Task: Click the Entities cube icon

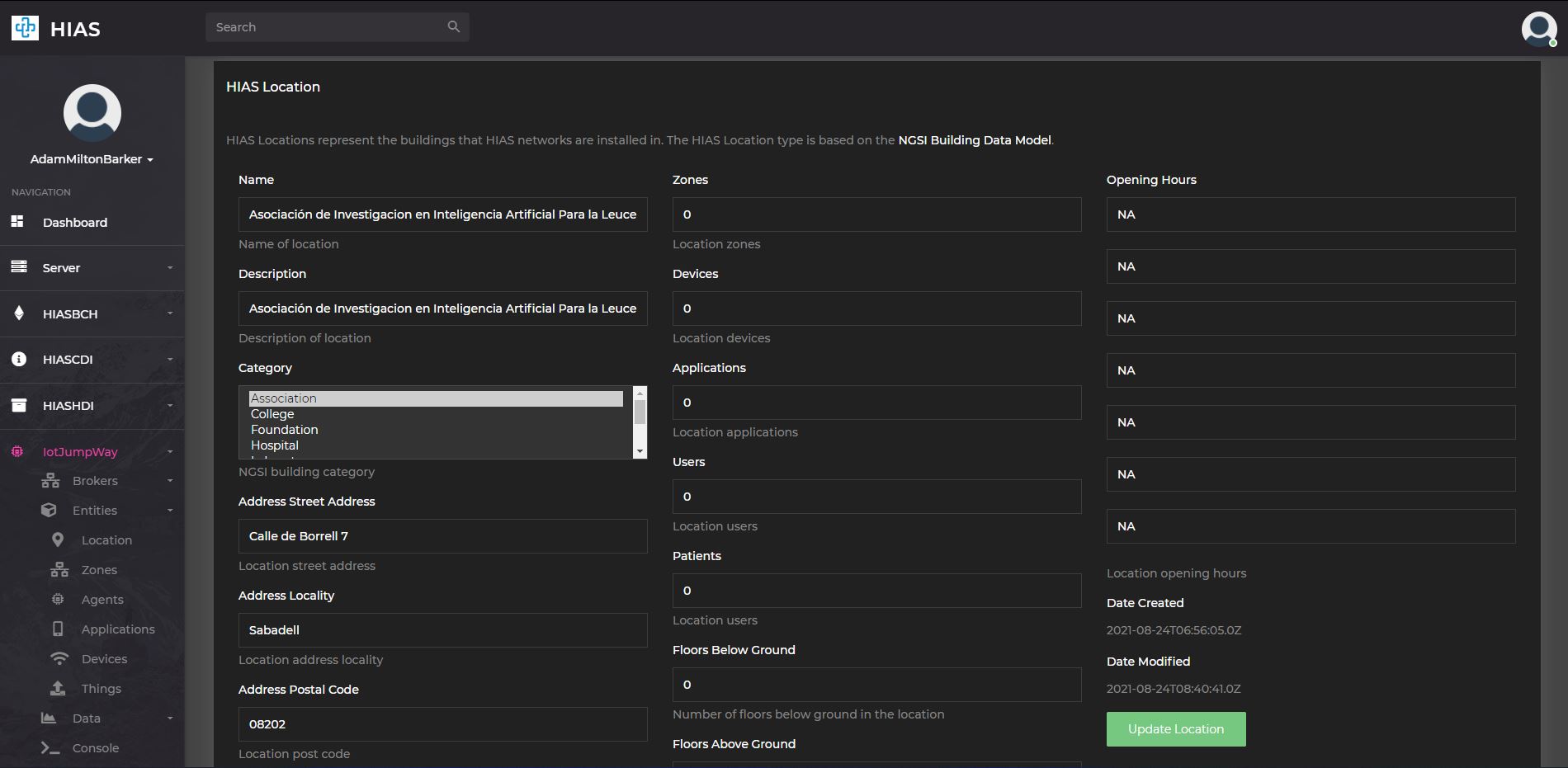Action: (49, 510)
